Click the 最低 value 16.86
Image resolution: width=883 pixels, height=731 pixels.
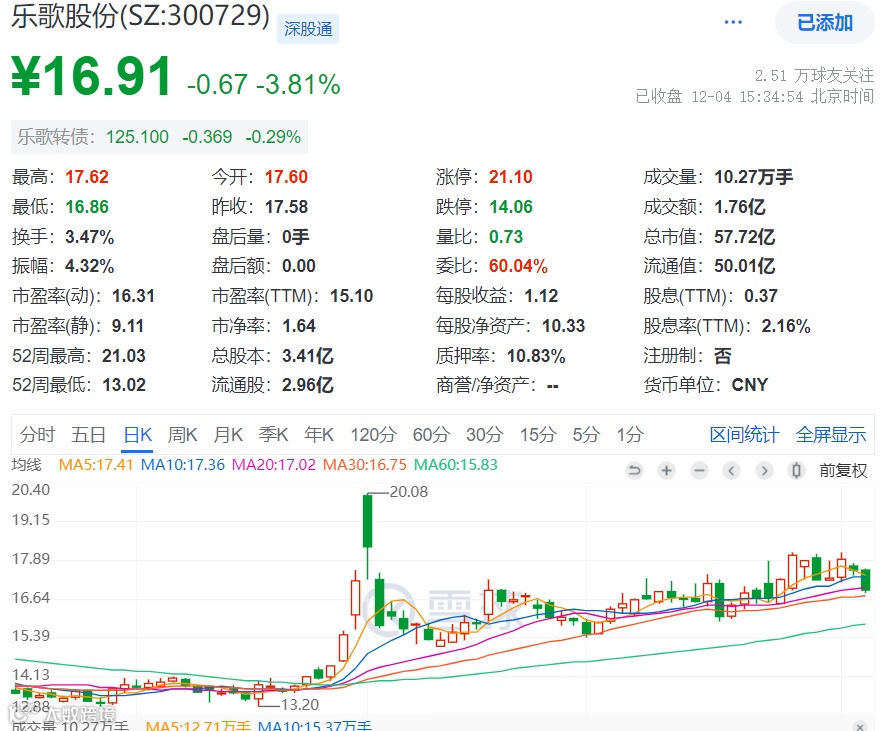87,207
